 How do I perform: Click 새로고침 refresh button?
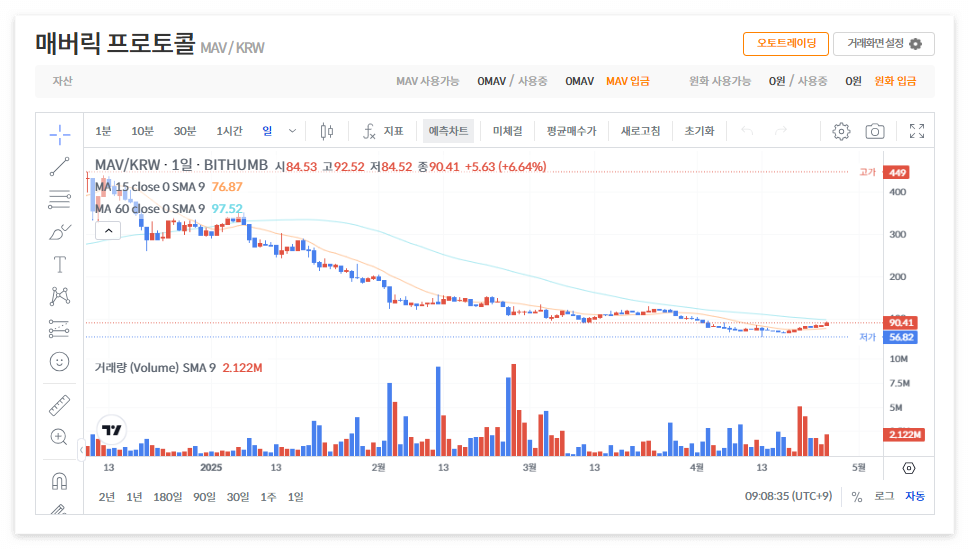click(x=640, y=131)
